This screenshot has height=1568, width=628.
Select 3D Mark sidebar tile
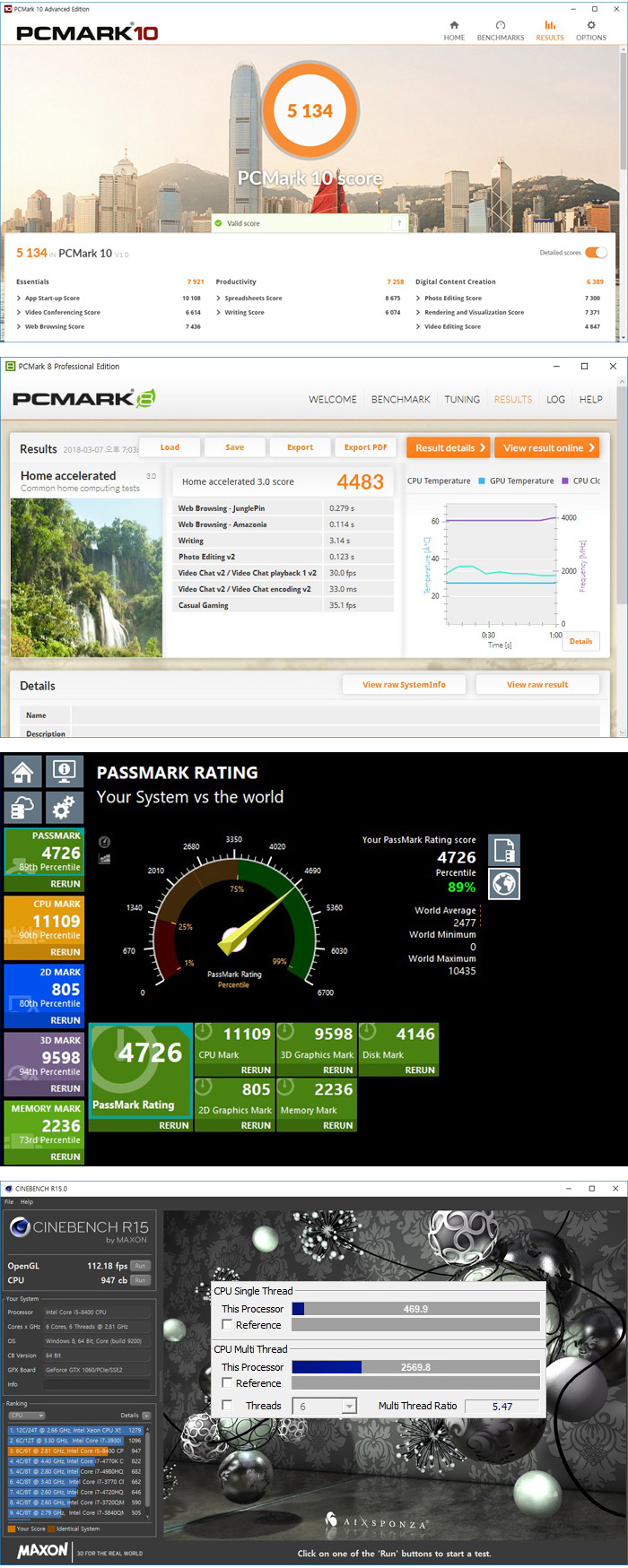click(44, 1064)
